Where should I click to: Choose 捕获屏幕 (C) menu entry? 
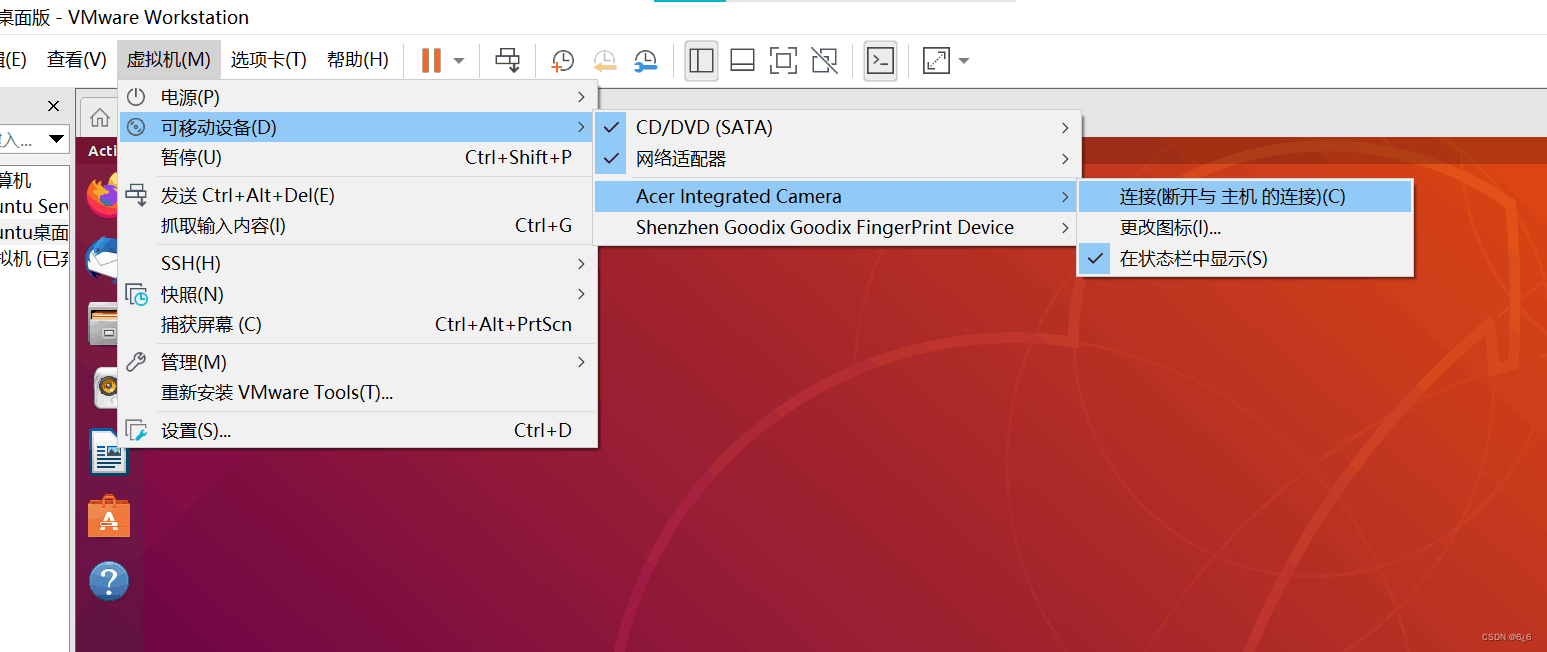[x=357, y=324]
